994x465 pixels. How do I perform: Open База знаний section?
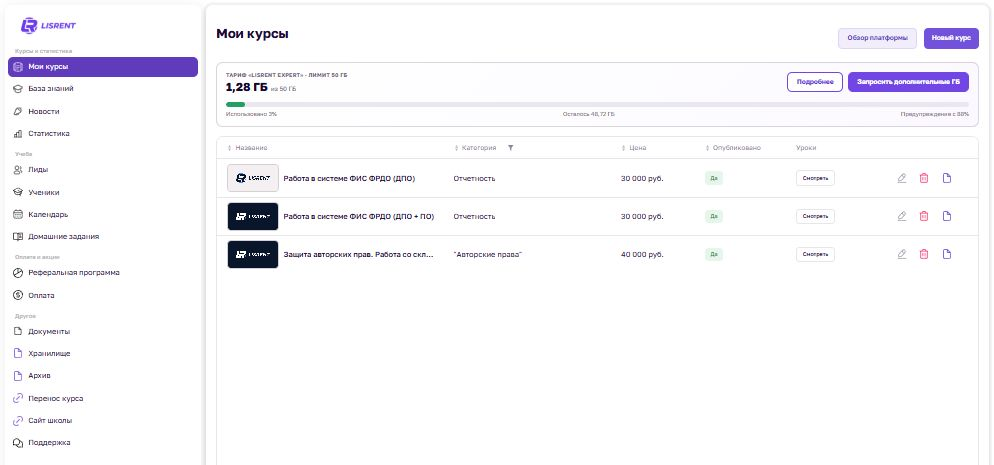point(103,89)
